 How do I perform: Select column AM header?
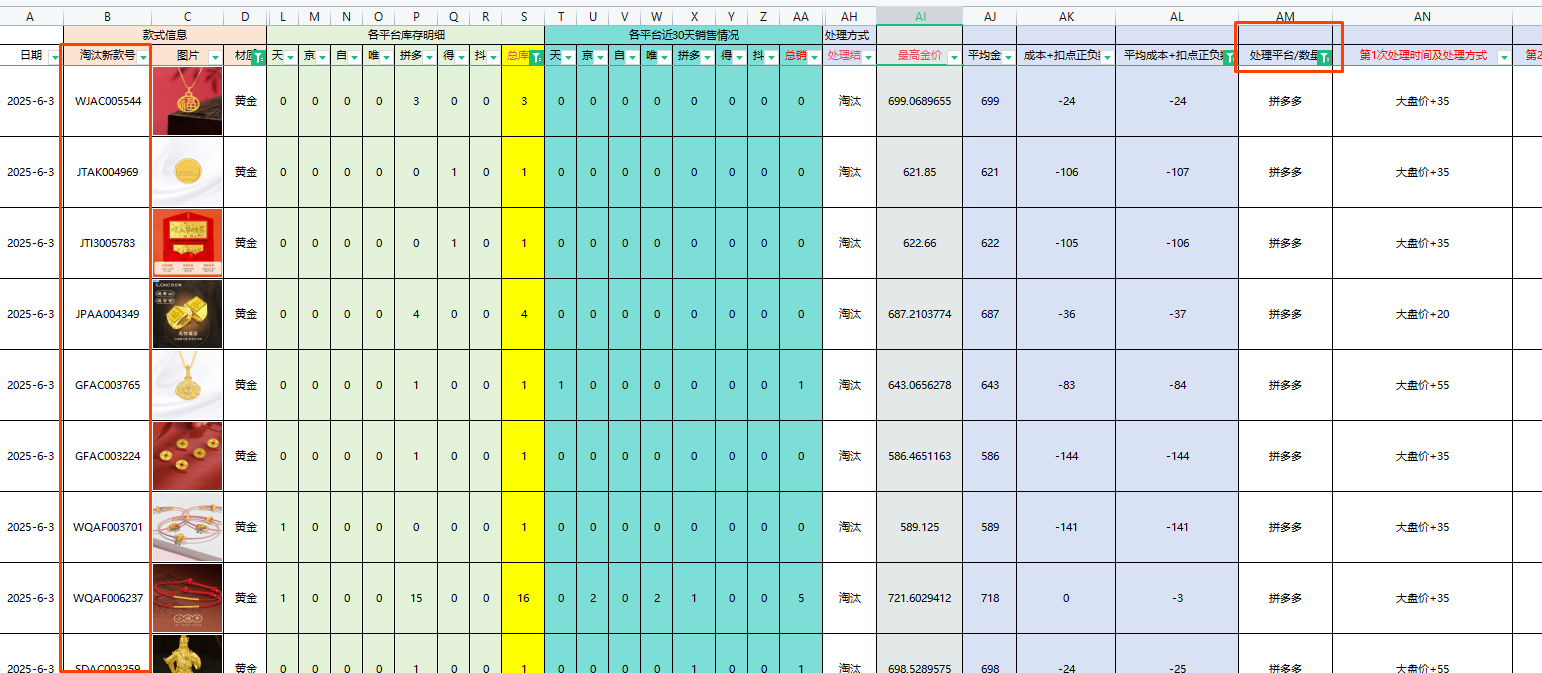point(1285,17)
